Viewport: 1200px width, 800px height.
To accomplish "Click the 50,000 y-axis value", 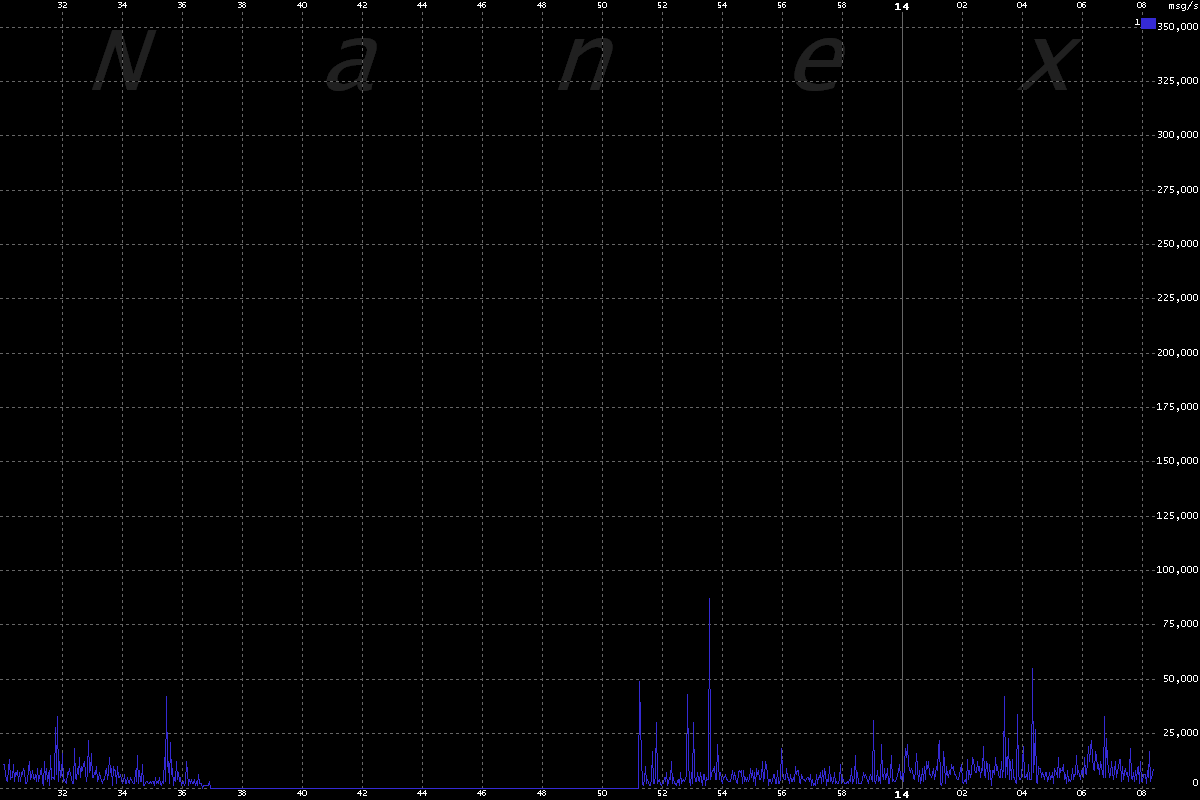I will pyautogui.click(x=1180, y=679).
